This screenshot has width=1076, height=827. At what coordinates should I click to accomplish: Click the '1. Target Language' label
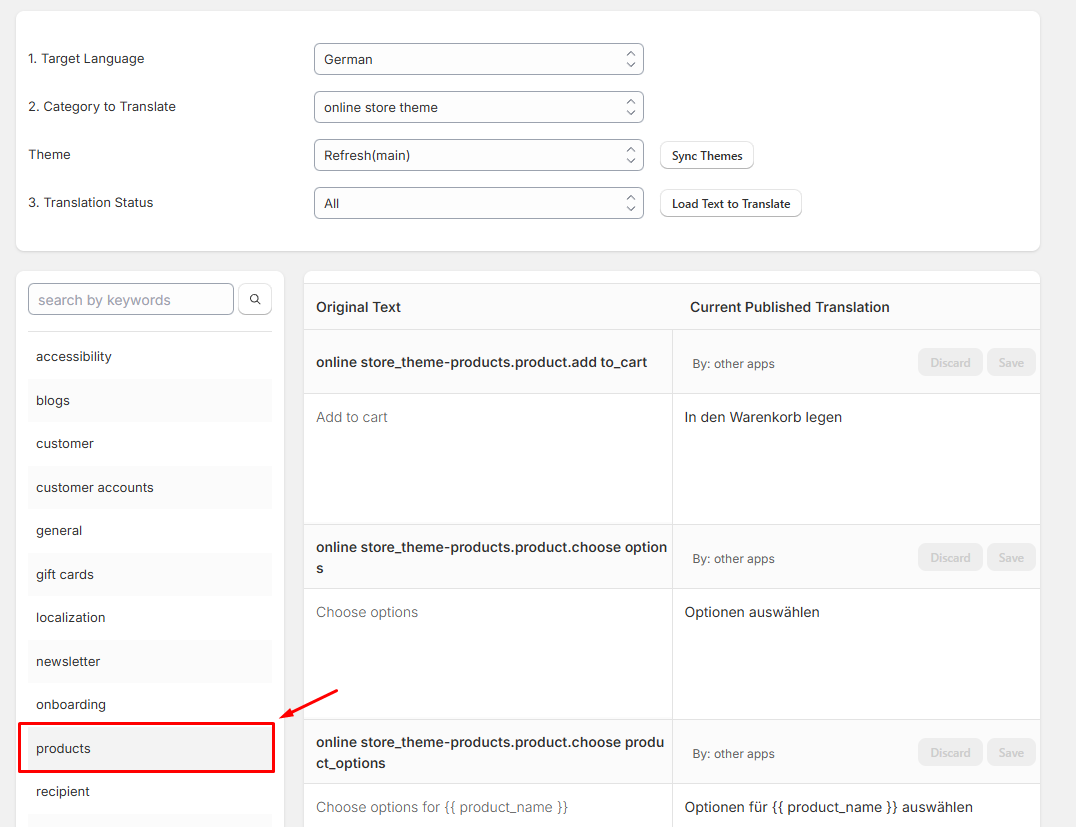[86, 58]
